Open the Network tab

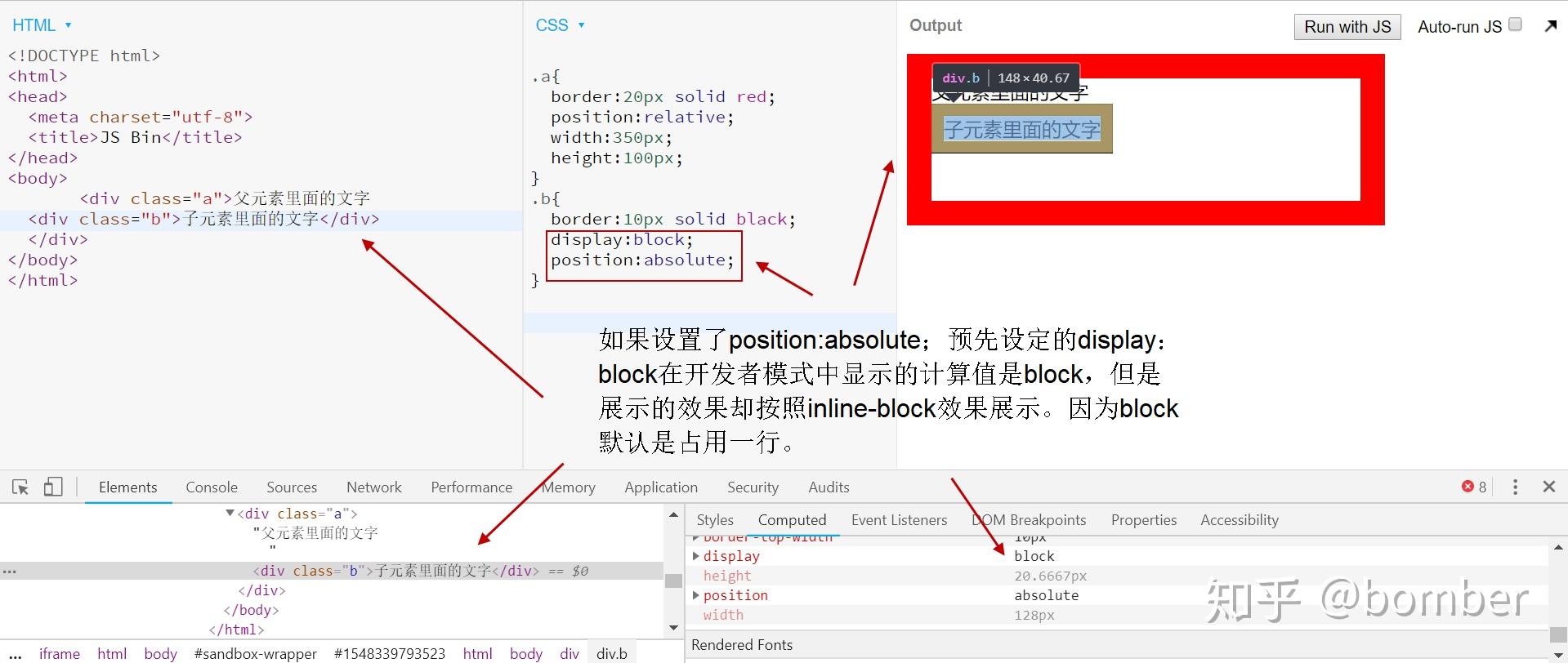(374, 487)
